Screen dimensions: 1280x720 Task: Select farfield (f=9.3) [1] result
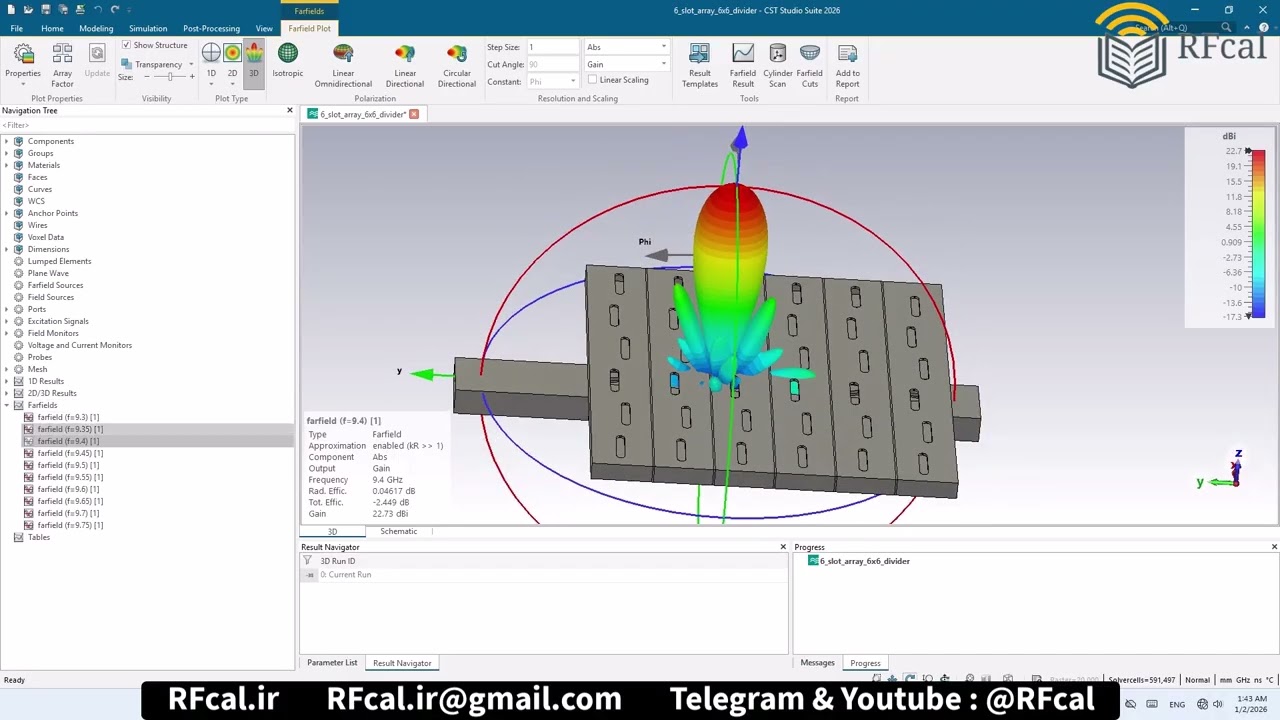[x=68, y=417]
